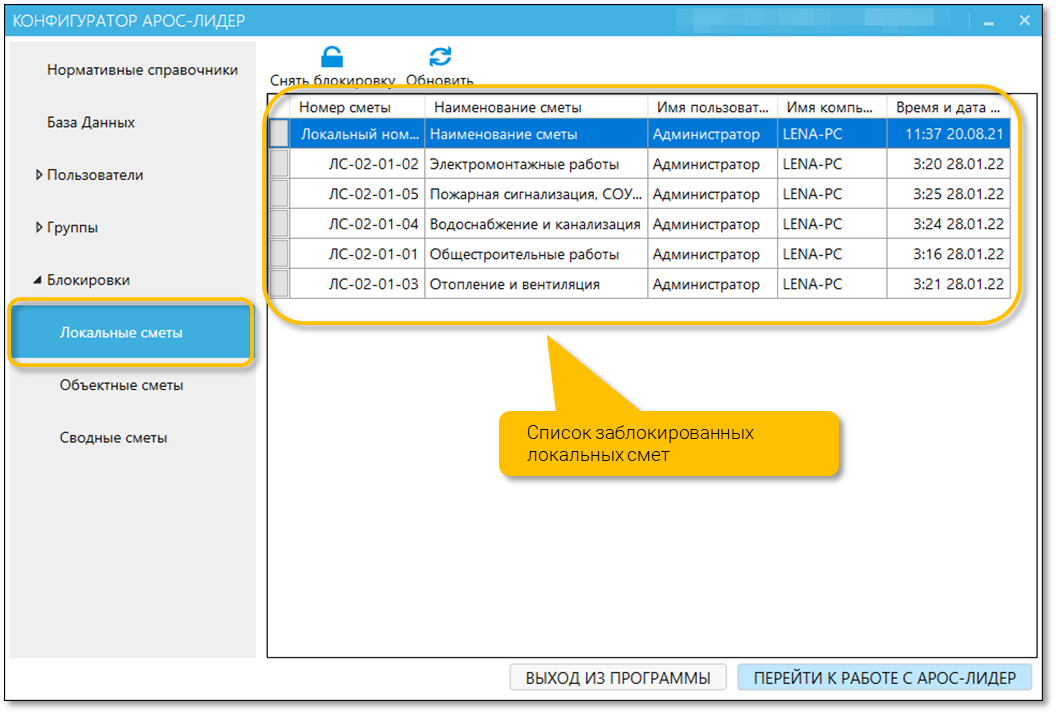
Task: Click Администратор in ЛС-02-01-02 row
Action: [713, 164]
